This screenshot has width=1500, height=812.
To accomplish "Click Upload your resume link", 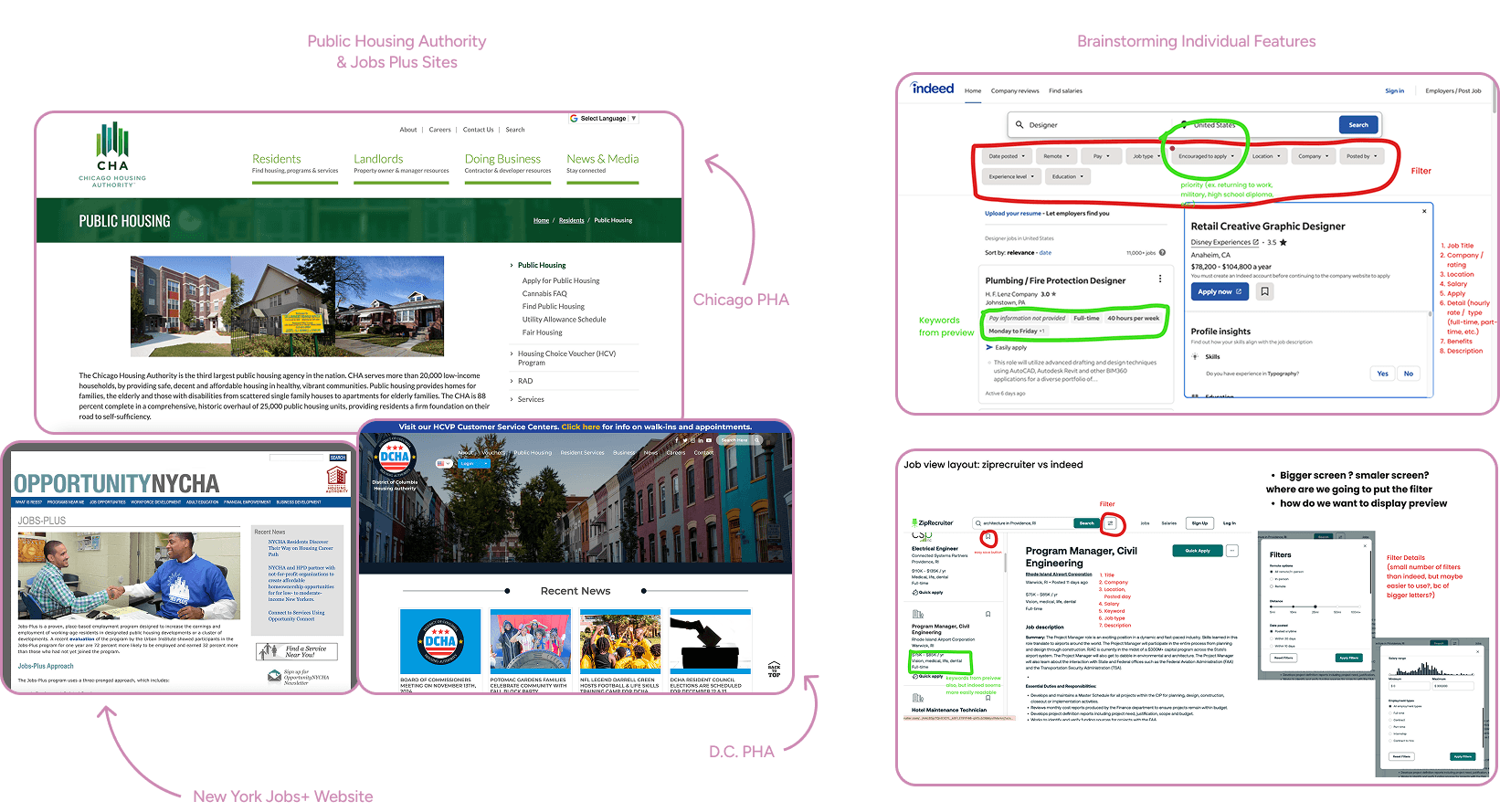I will pyautogui.click(x=1013, y=213).
